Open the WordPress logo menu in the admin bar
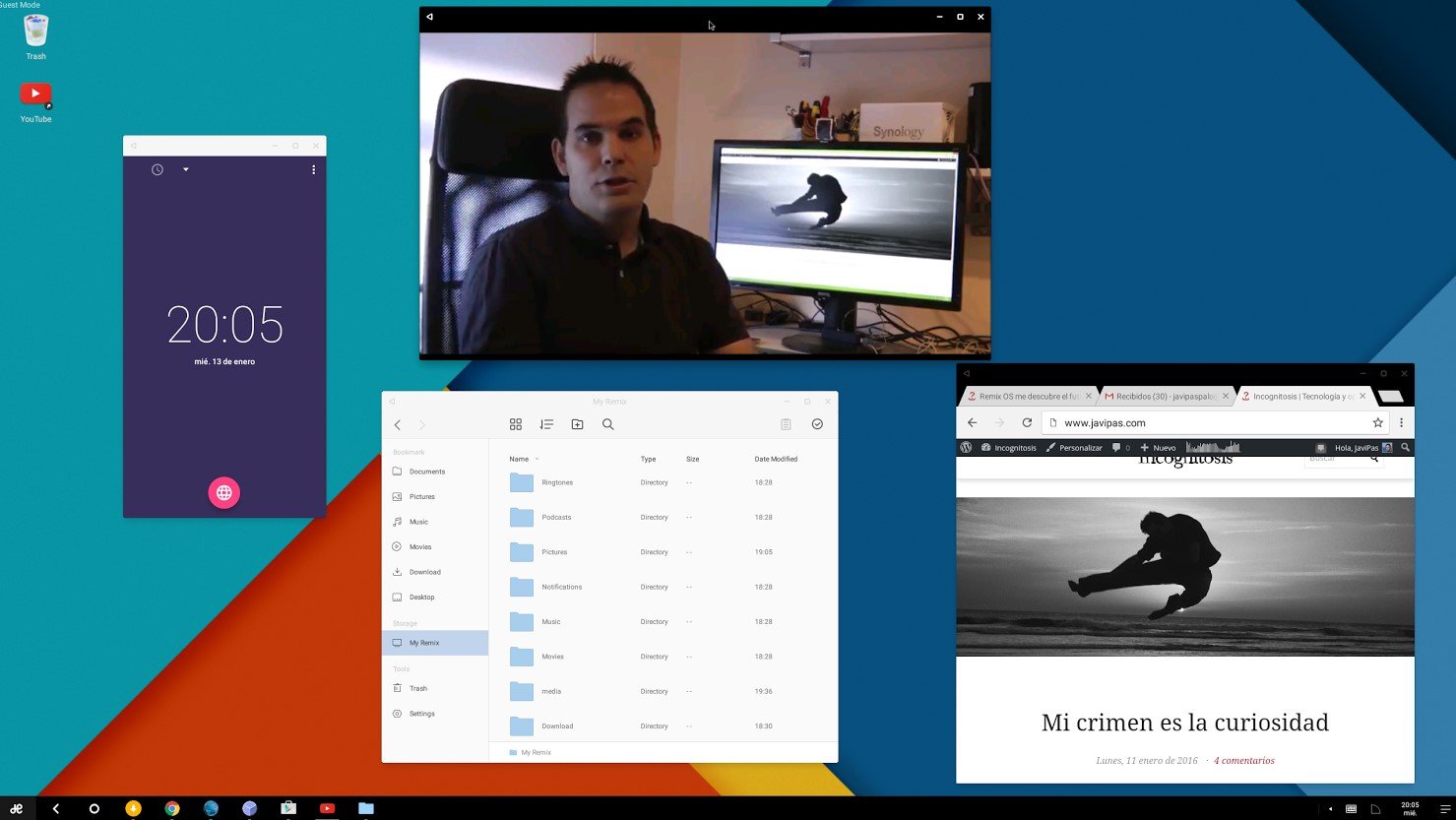1456x820 pixels. 967,447
